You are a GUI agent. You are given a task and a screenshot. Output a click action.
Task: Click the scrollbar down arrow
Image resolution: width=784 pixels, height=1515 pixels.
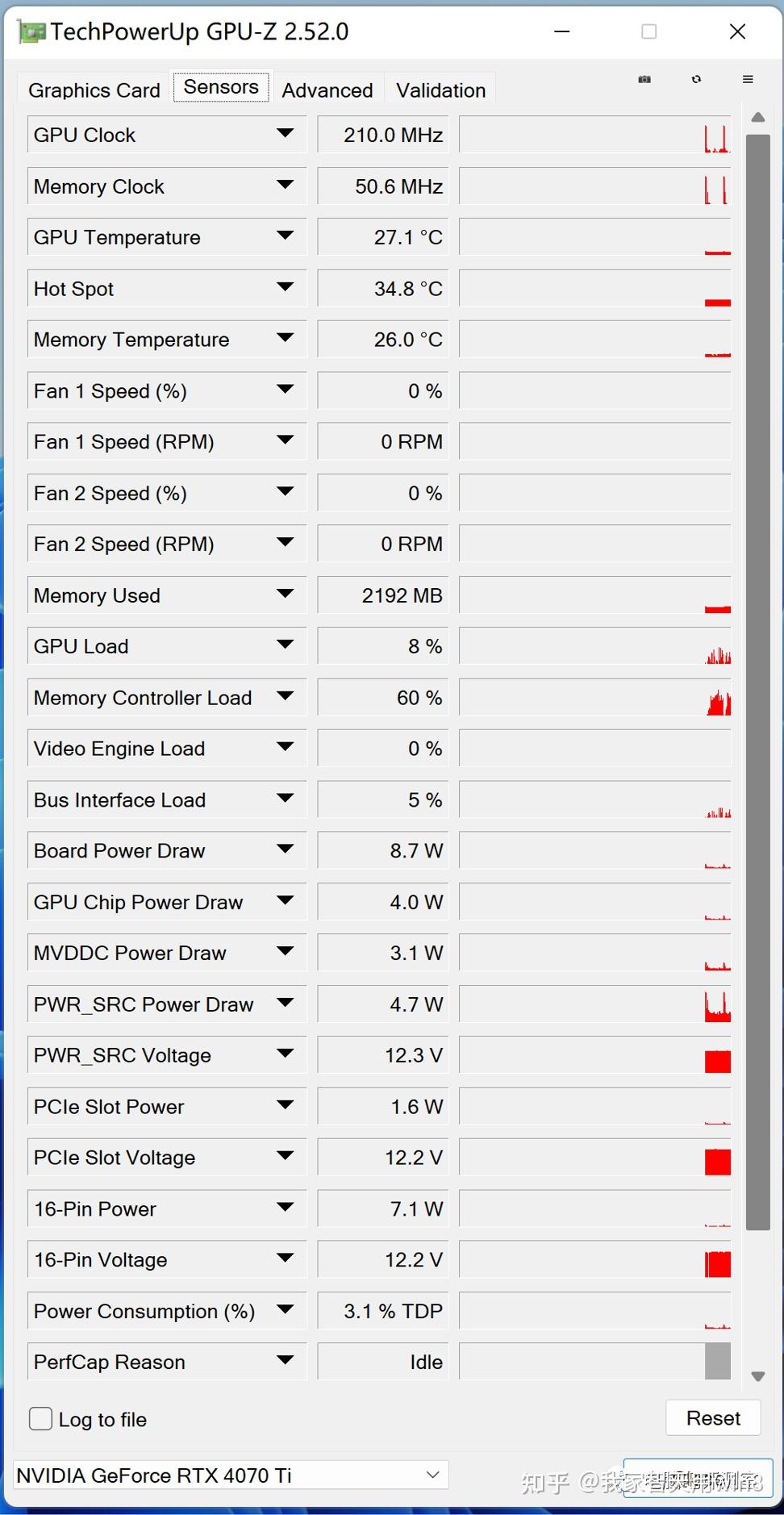click(757, 1376)
